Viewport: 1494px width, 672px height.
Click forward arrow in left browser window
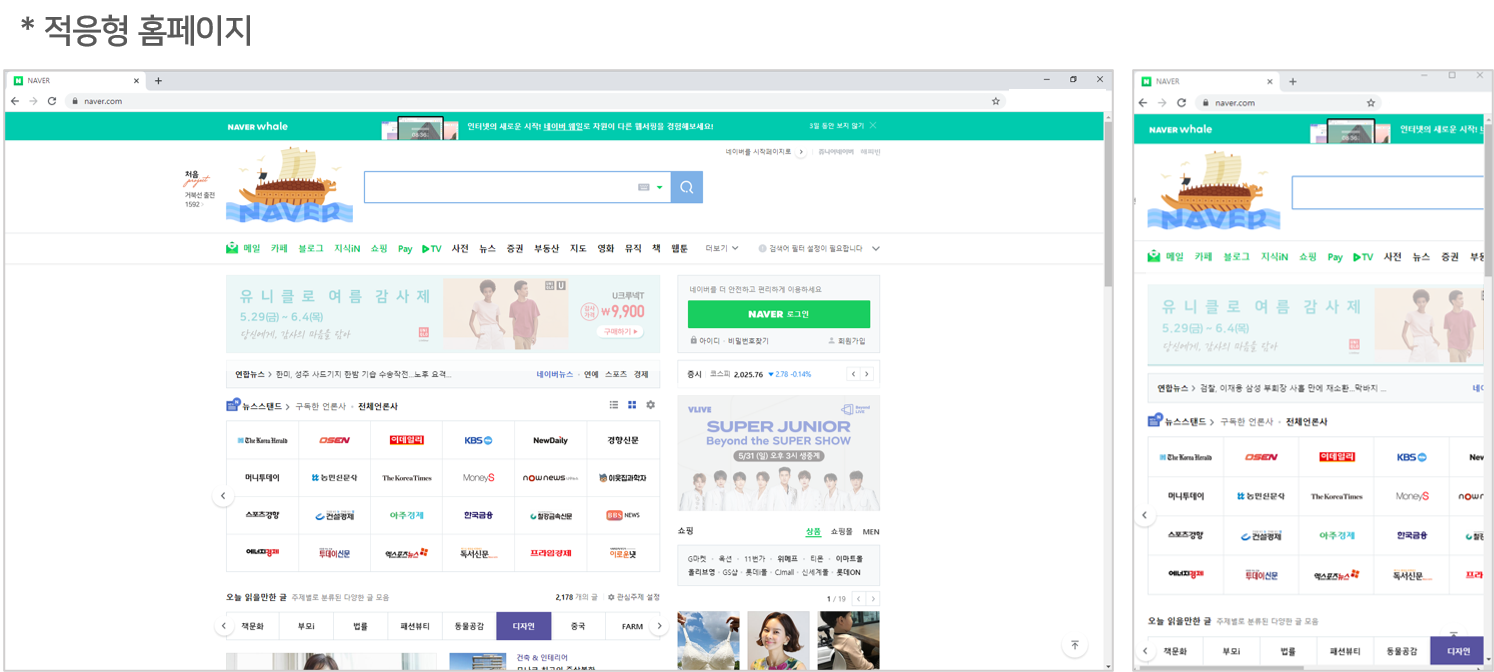click(x=33, y=101)
